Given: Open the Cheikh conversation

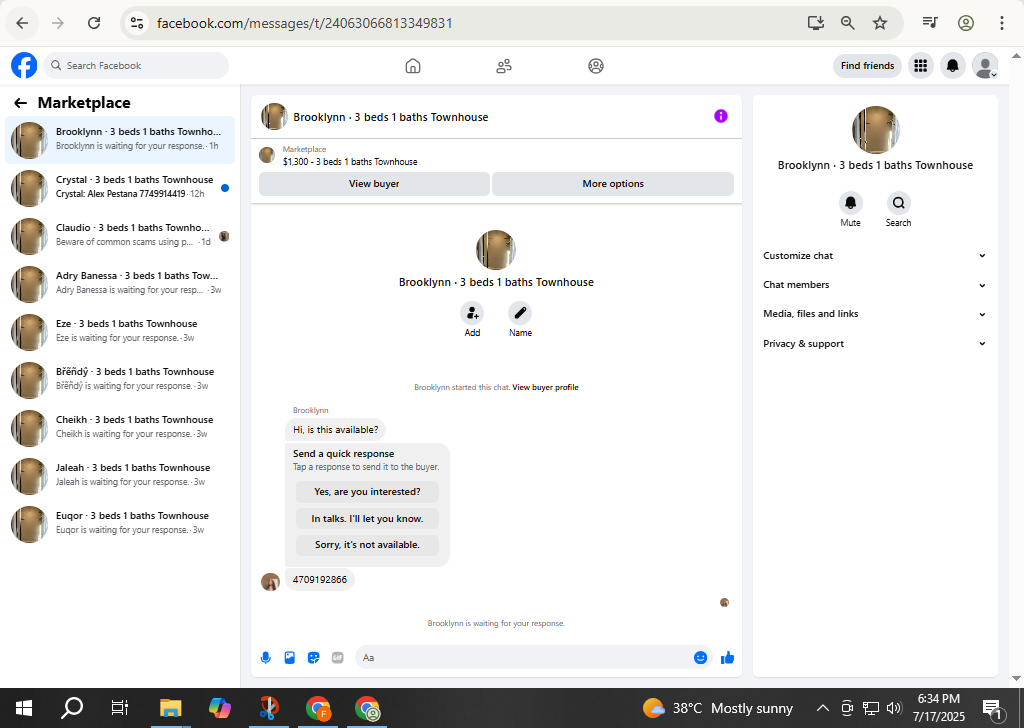Looking at the screenshot, I should pyautogui.click(x=120, y=428).
